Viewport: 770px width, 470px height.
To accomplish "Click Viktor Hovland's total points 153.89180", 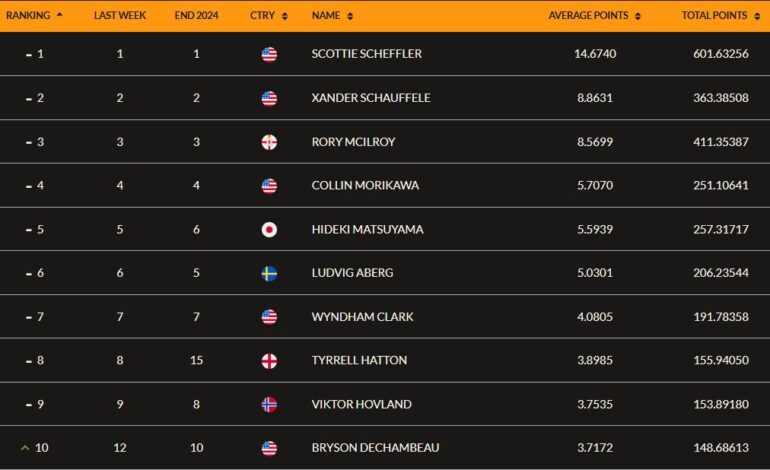I will pyautogui.click(x=721, y=404).
